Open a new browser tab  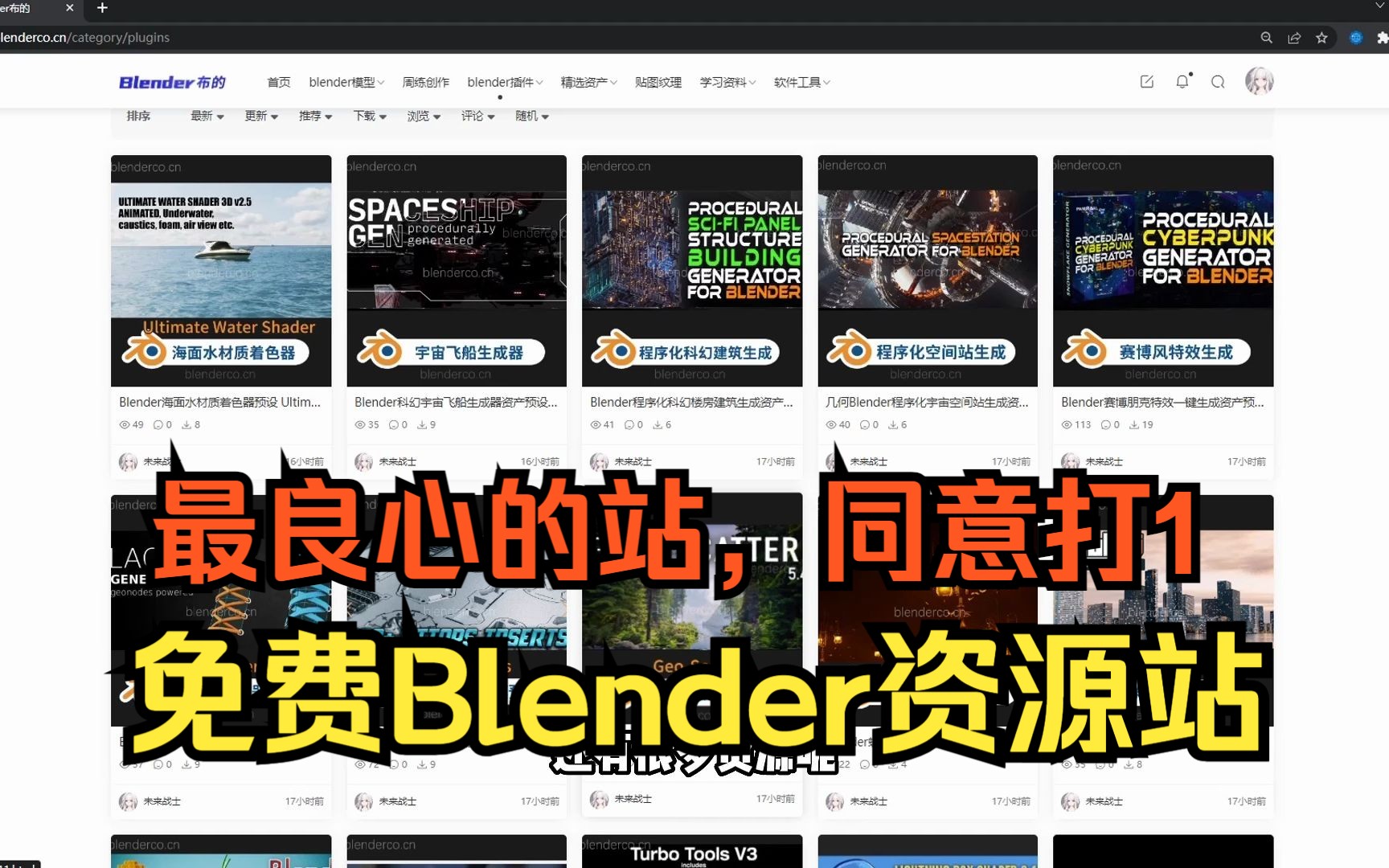(102, 8)
